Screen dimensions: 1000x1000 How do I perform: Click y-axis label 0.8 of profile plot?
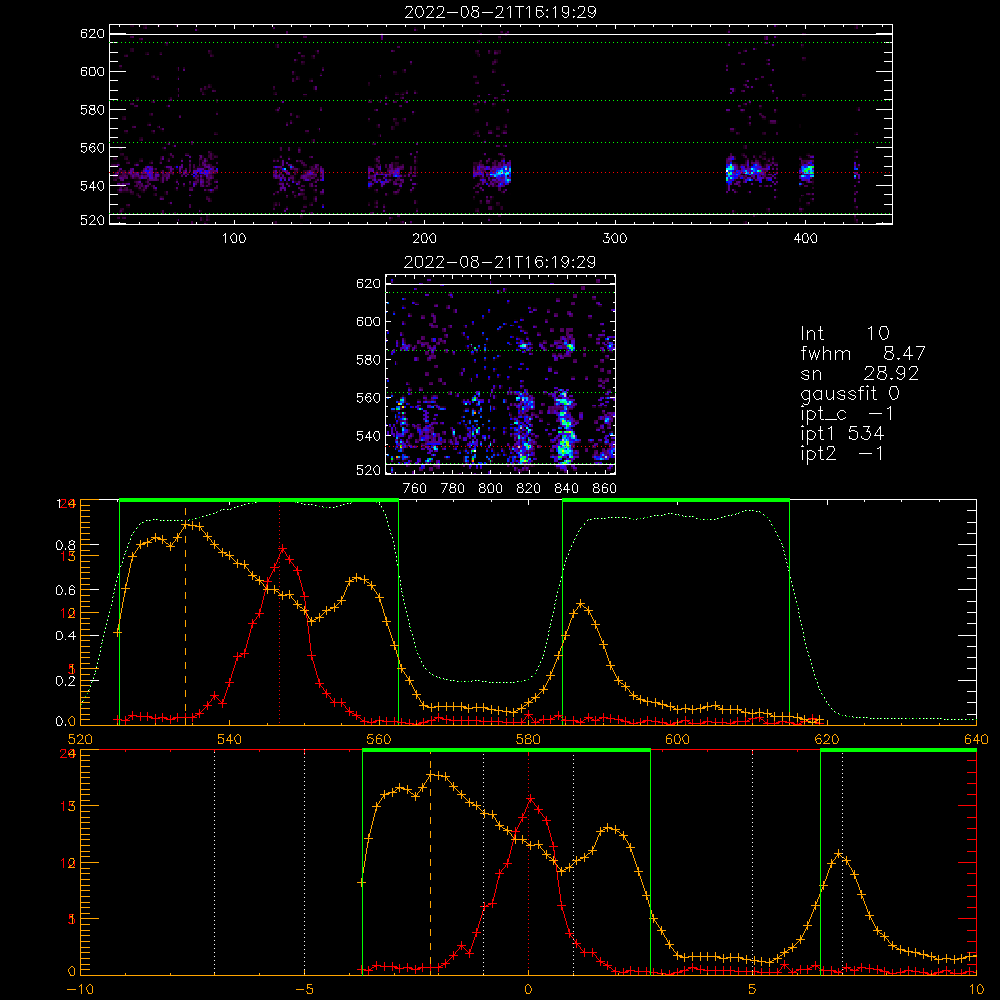65,545
